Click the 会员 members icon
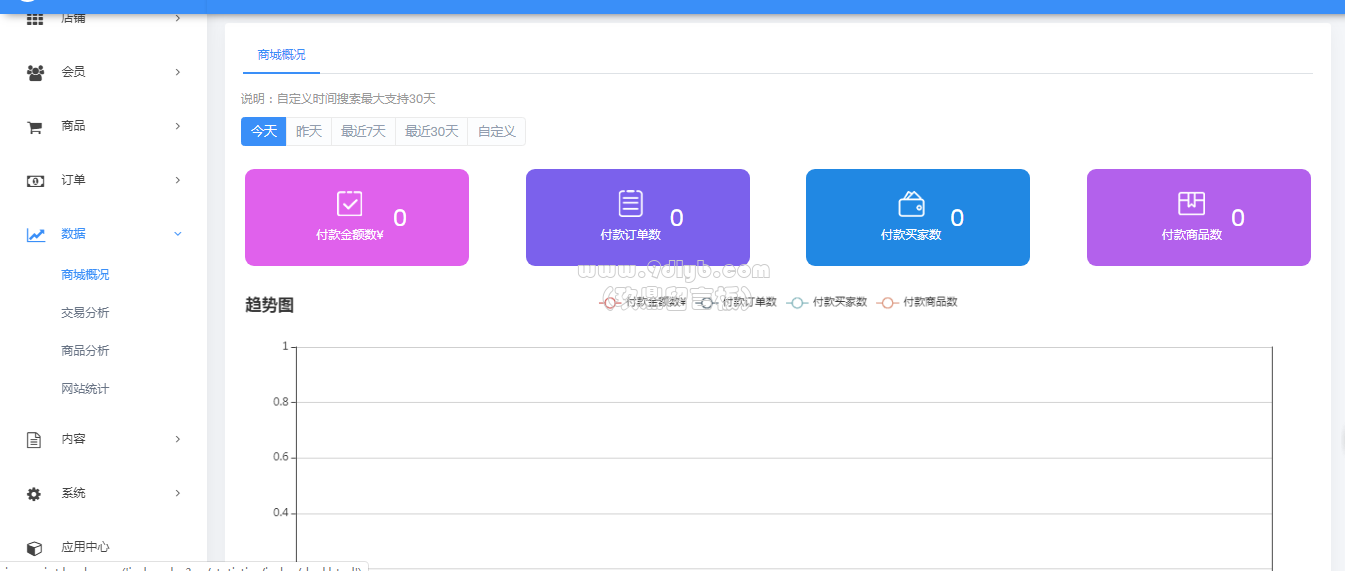Viewport: 1345px width, 571px height. click(x=35, y=72)
